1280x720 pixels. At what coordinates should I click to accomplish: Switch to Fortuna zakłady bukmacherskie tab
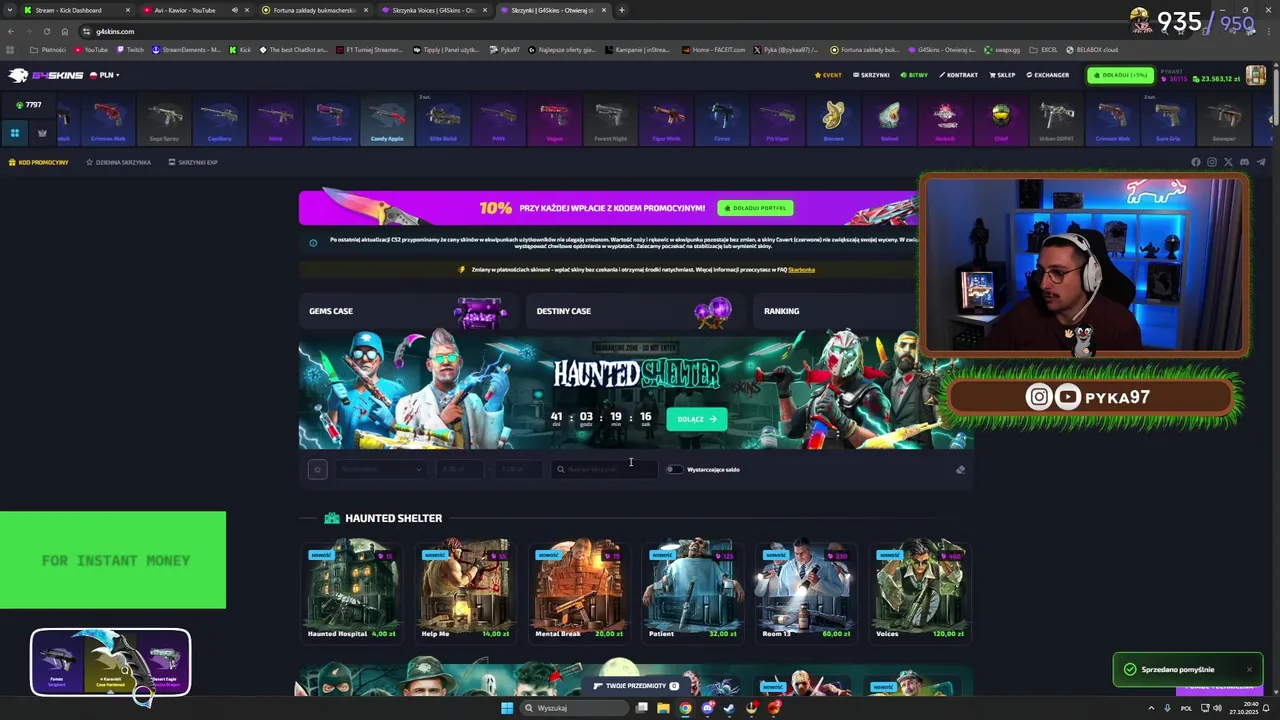coord(313,10)
